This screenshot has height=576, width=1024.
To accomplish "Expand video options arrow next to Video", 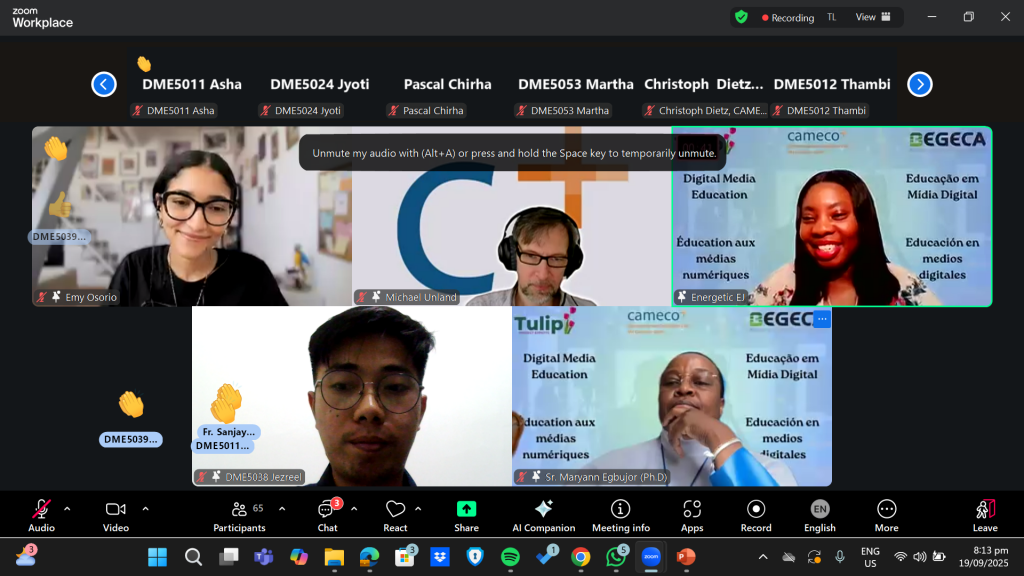I will pos(145,509).
